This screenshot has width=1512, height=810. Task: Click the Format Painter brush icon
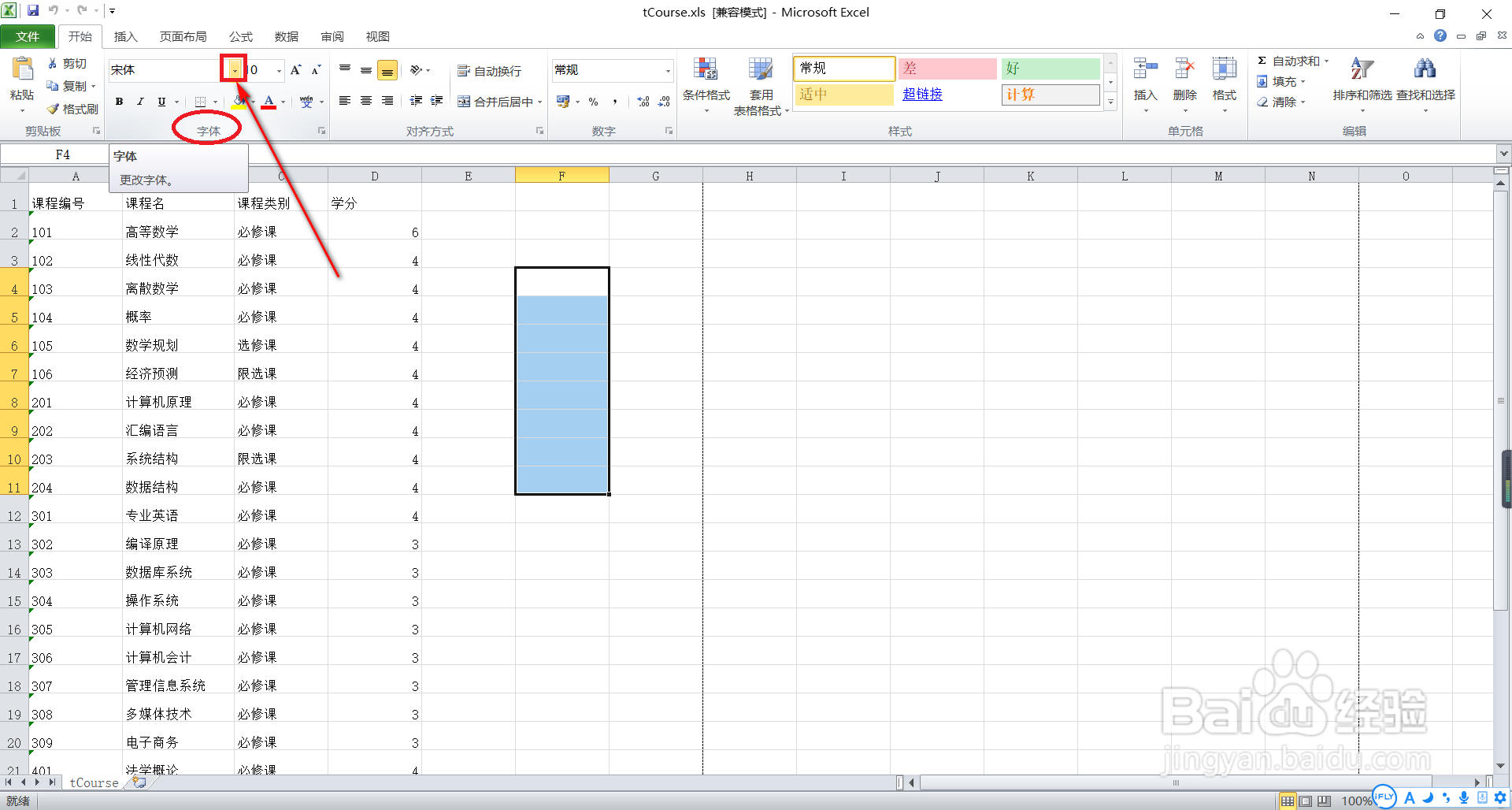[53, 109]
